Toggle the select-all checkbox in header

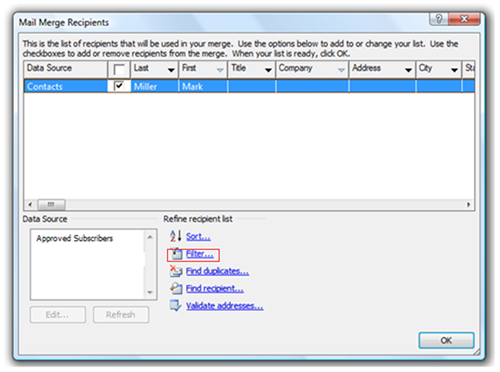click(x=119, y=70)
